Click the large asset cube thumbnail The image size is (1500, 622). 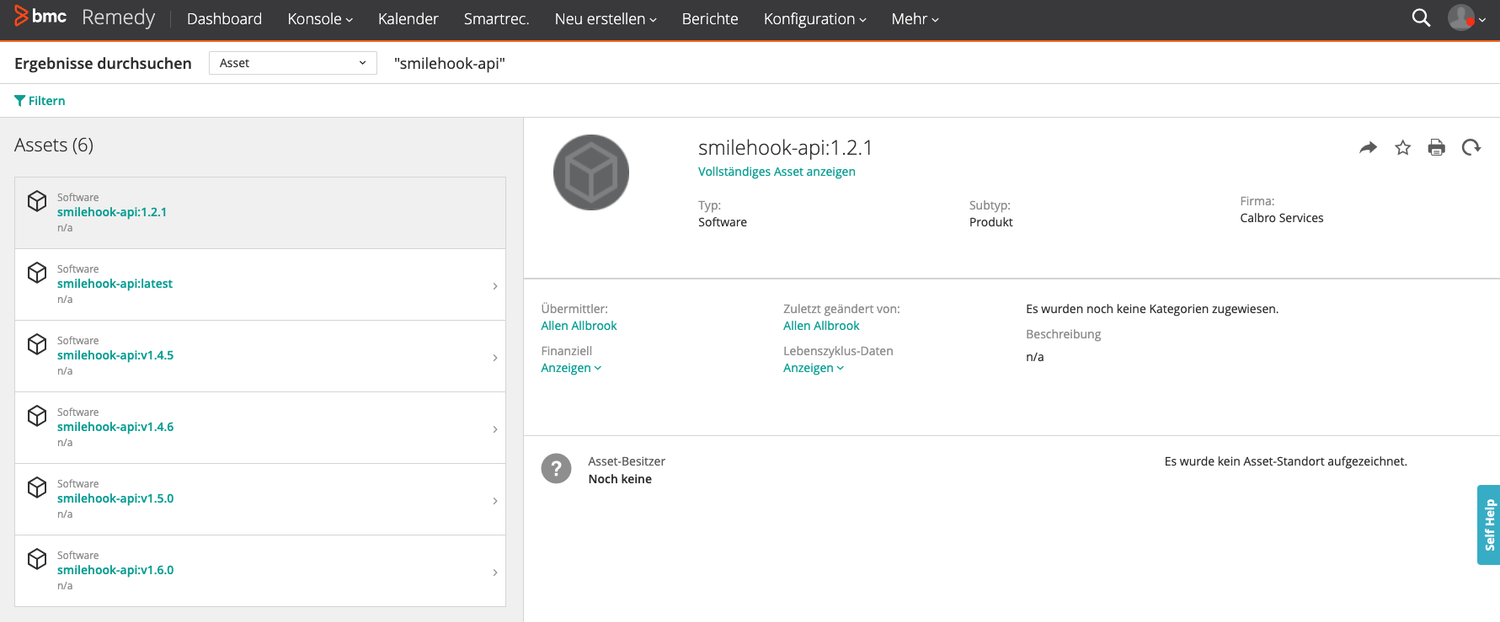591,173
